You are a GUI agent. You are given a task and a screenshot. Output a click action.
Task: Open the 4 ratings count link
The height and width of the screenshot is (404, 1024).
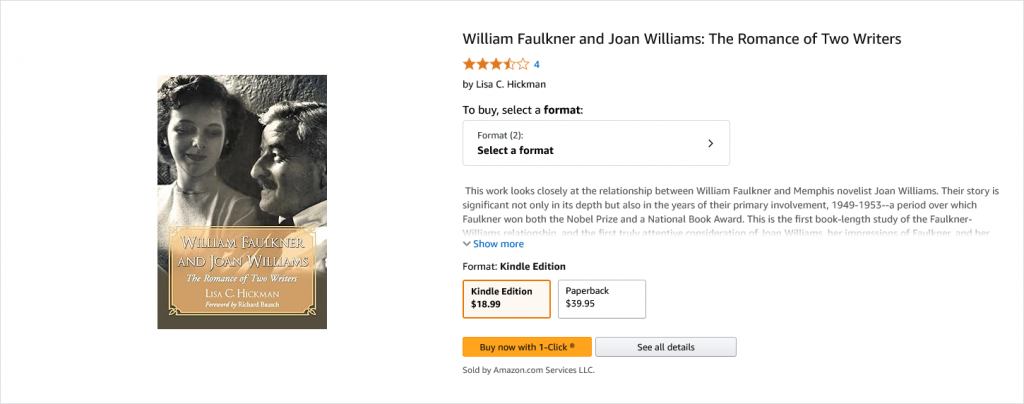[537, 64]
